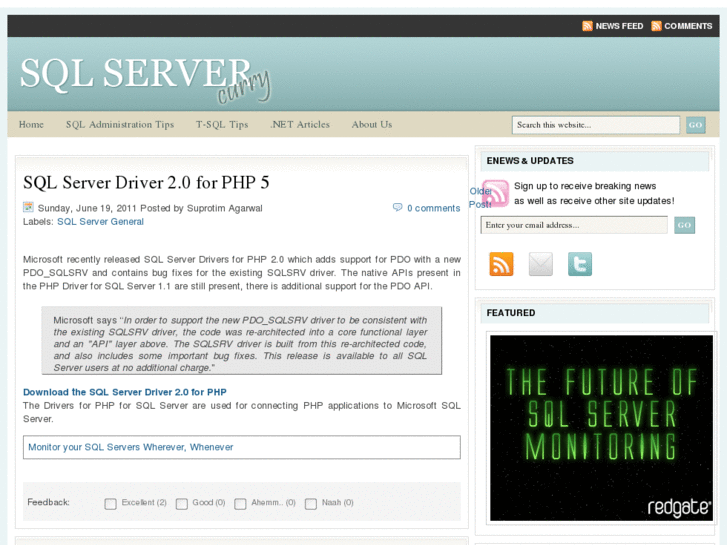Click the Featured section heading

coord(510,313)
